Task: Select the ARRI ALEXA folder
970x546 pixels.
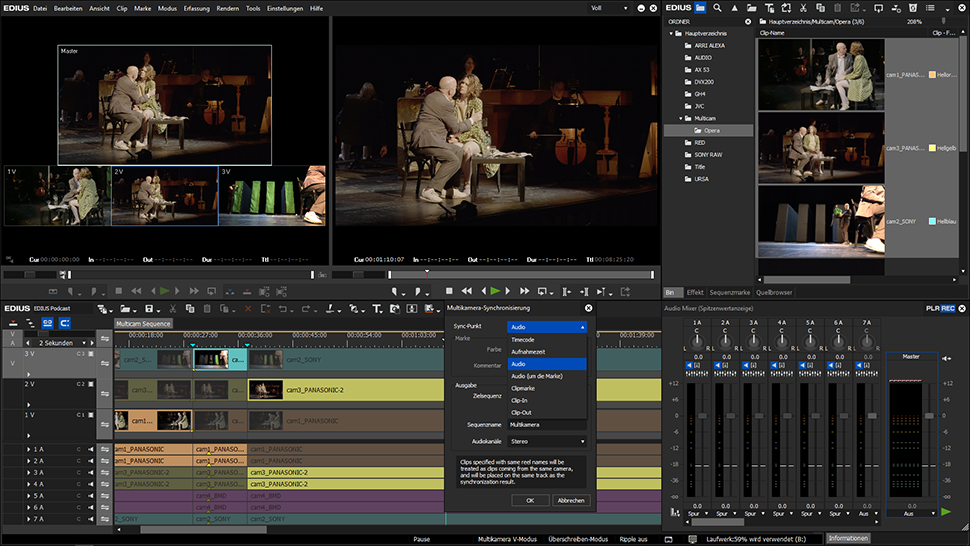Action: 709,46
